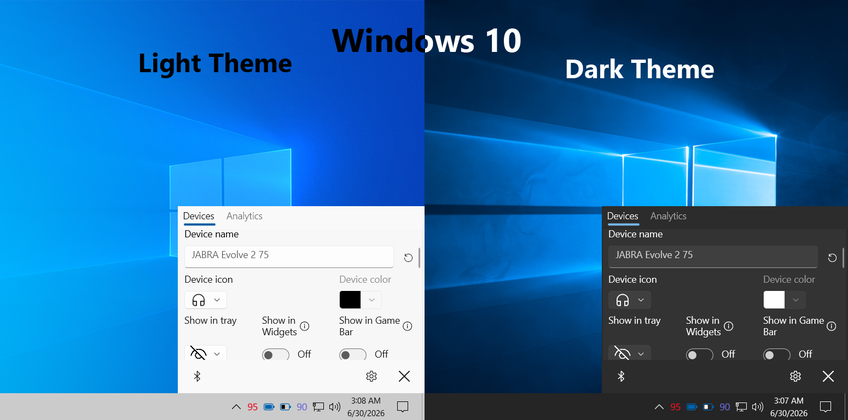Toggle Show in Game Bar switch, dark theme
Screen dimensions: 848x420
(x=777, y=354)
